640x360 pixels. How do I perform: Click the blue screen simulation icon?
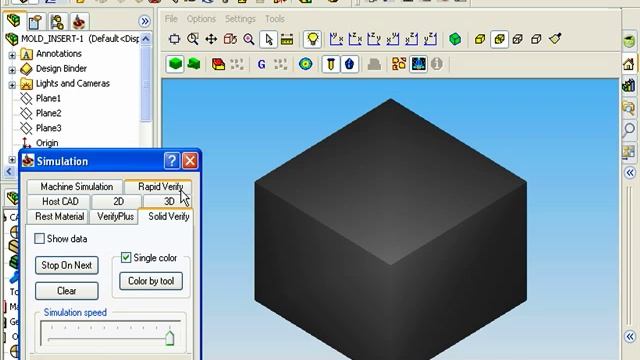(x=418, y=64)
